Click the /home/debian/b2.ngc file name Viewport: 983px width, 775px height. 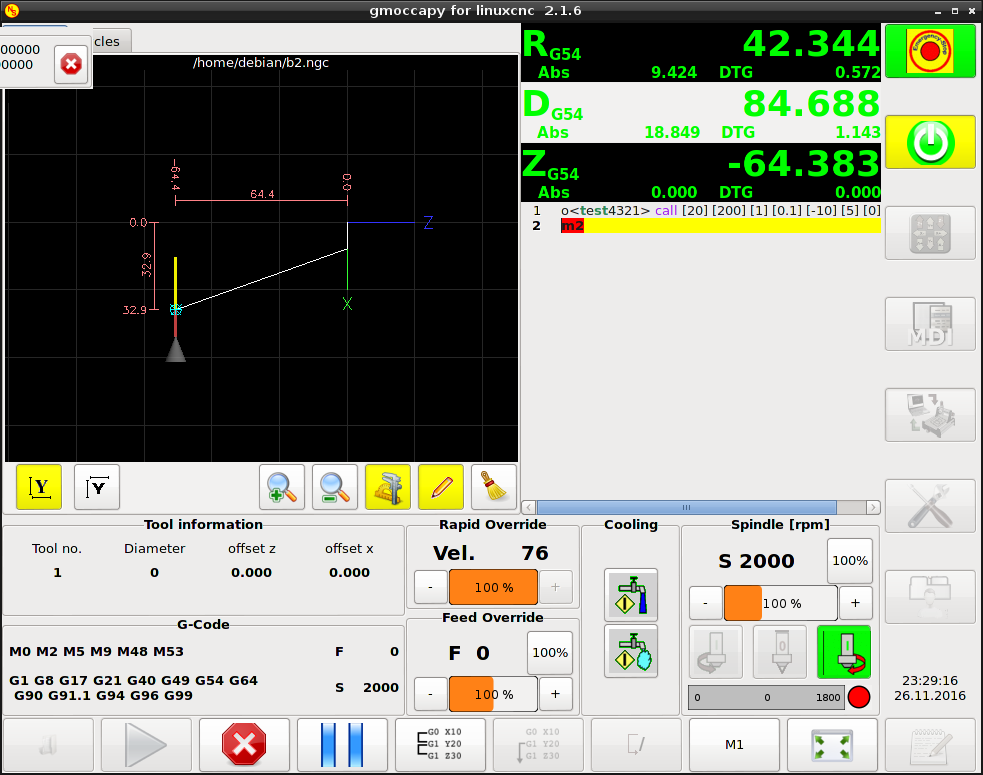(261, 63)
